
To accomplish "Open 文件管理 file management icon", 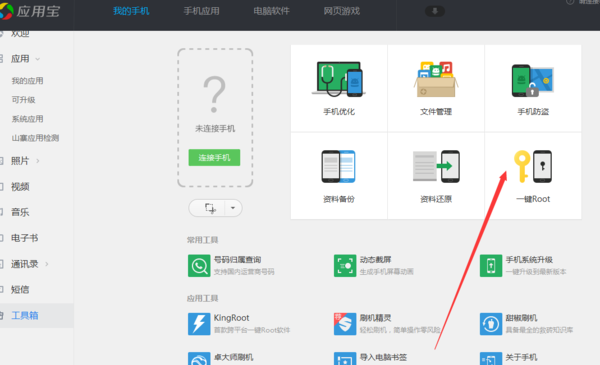I will [x=436, y=79].
